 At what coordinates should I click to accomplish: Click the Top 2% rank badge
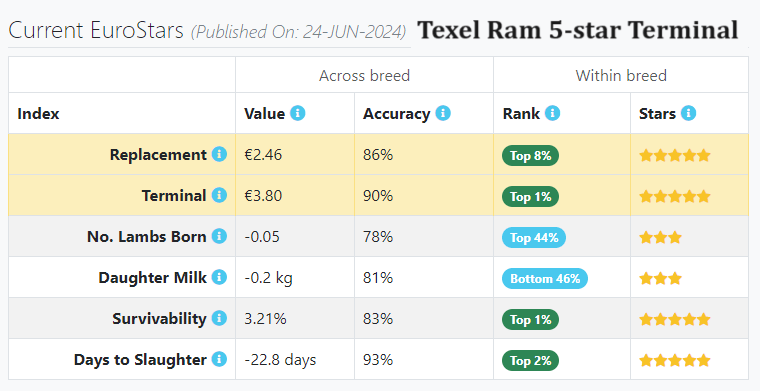click(x=530, y=360)
